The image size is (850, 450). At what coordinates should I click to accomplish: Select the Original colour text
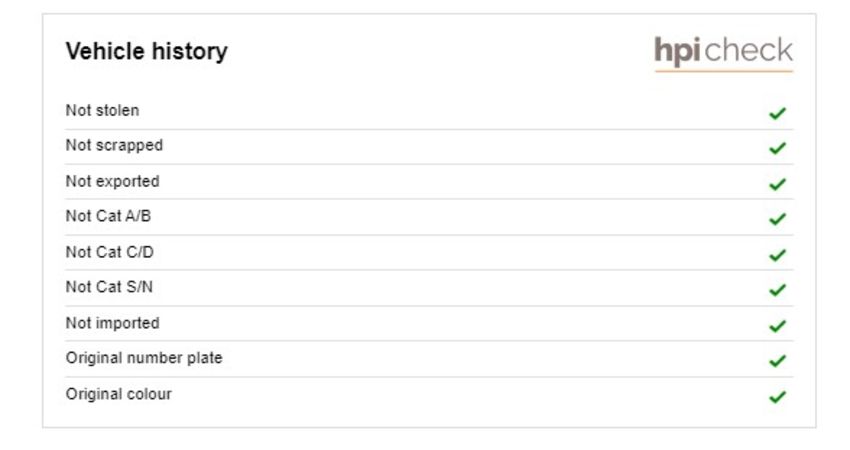[x=119, y=394]
